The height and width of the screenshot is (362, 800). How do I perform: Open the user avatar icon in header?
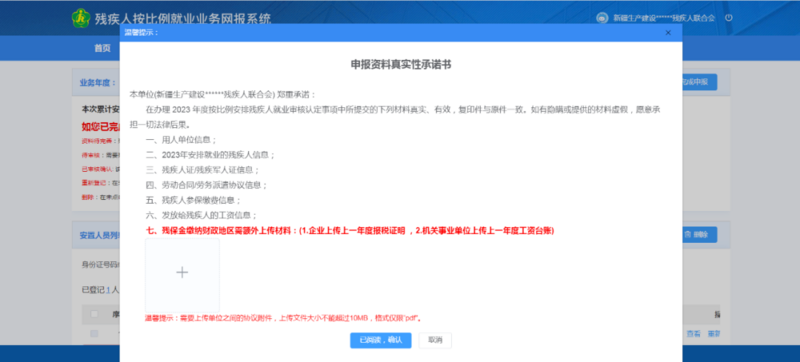602,18
